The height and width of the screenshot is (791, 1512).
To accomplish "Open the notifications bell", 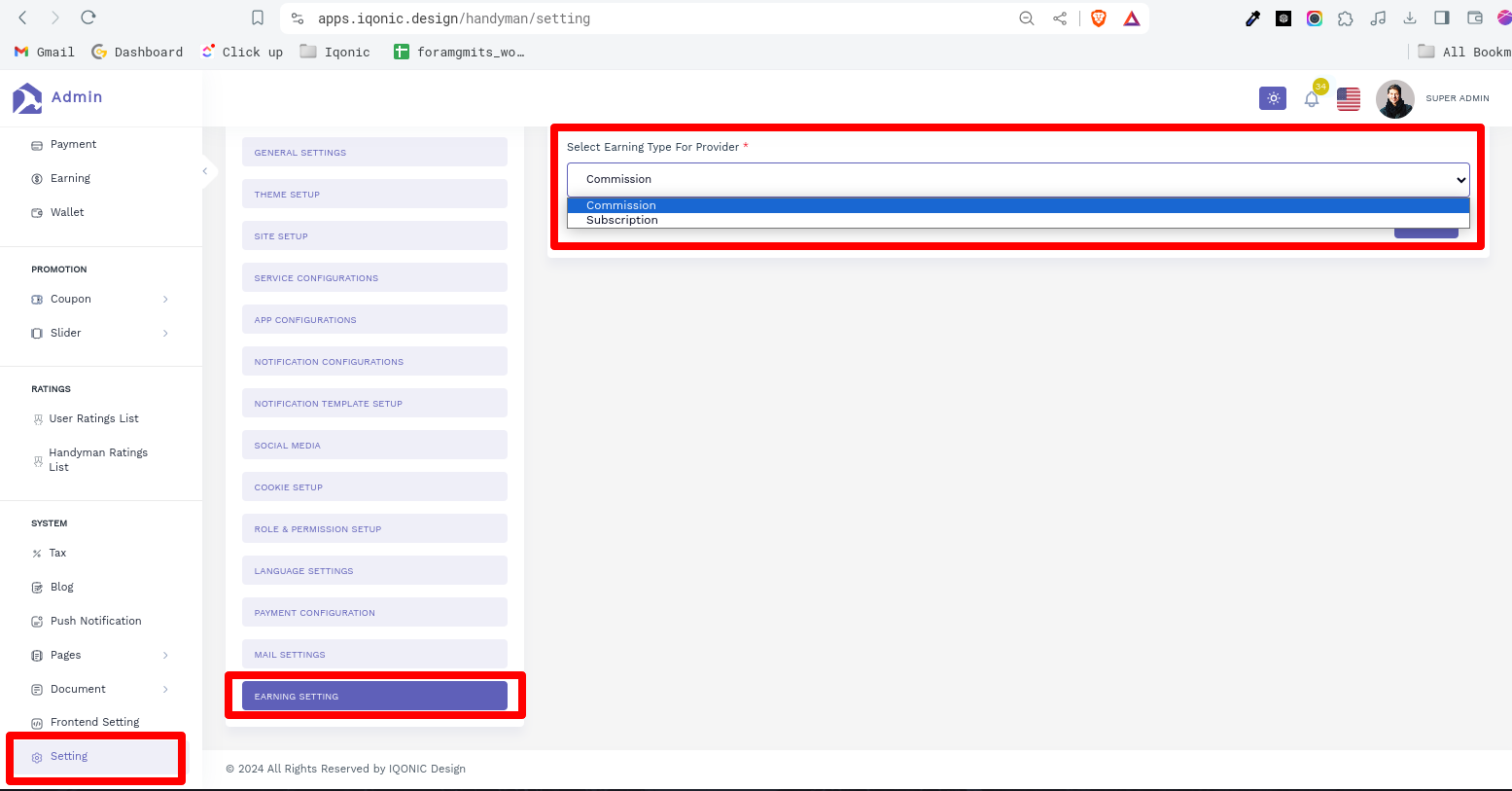I will pyautogui.click(x=1312, y=98).
